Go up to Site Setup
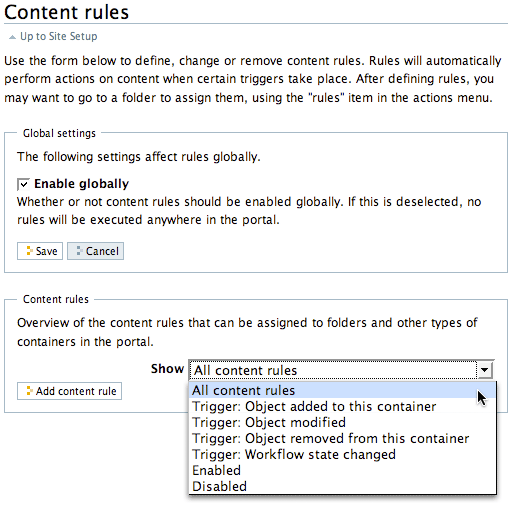Image resolution: width=512 pixels, height=507 pixels. tap(59, 36)
